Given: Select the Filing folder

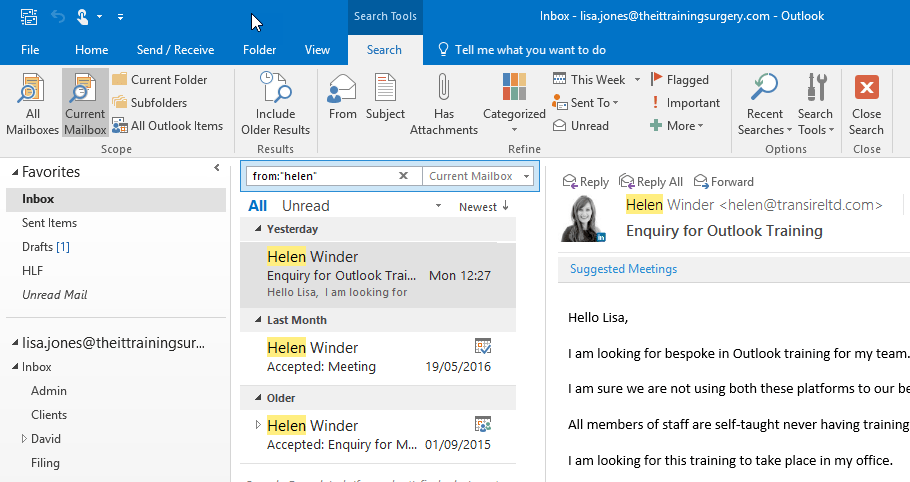Looking at the screenshot, I should pos(45,463).
